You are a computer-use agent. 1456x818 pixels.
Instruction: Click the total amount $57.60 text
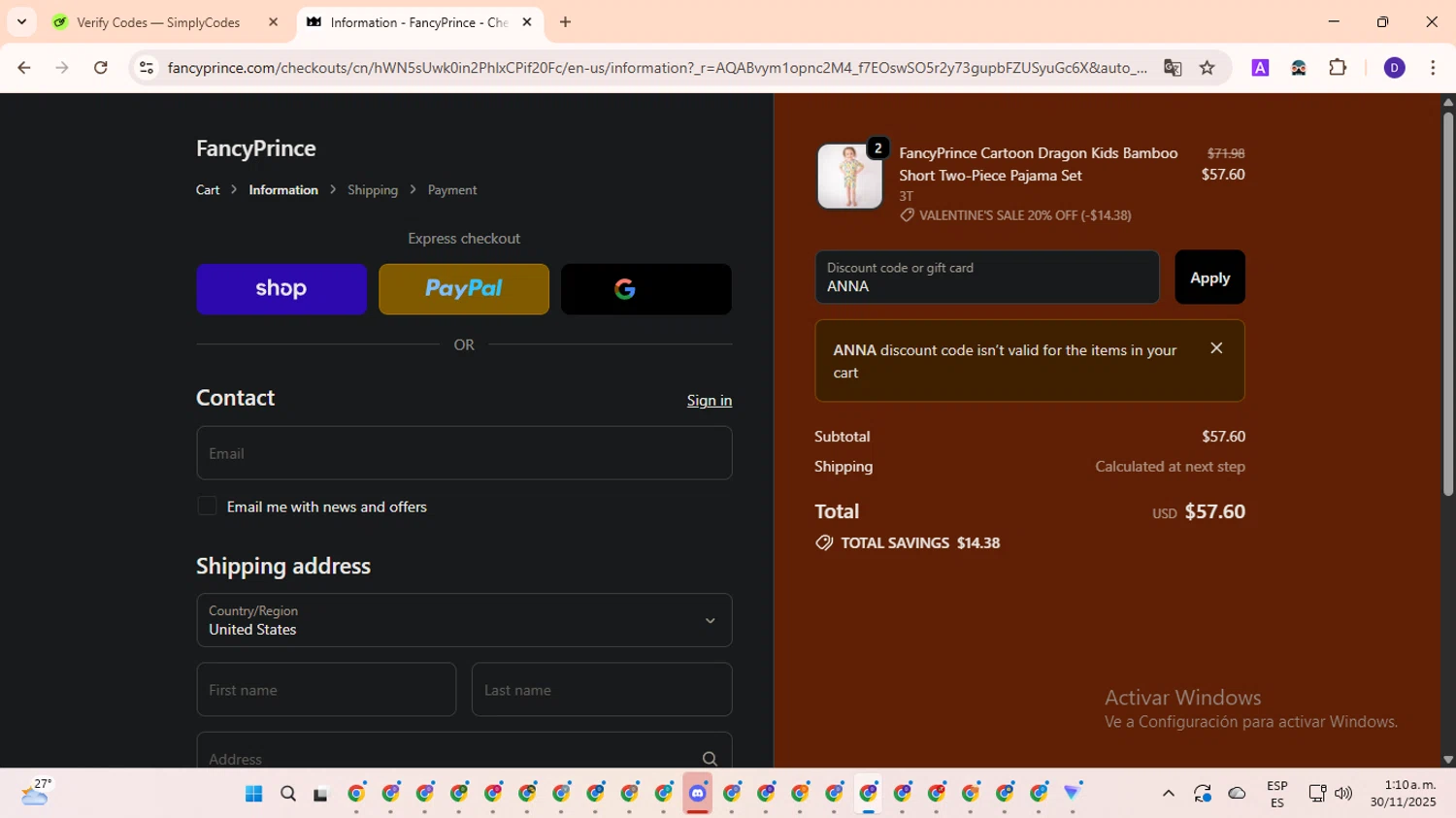pyautogui.click(x=1214, y=511)
